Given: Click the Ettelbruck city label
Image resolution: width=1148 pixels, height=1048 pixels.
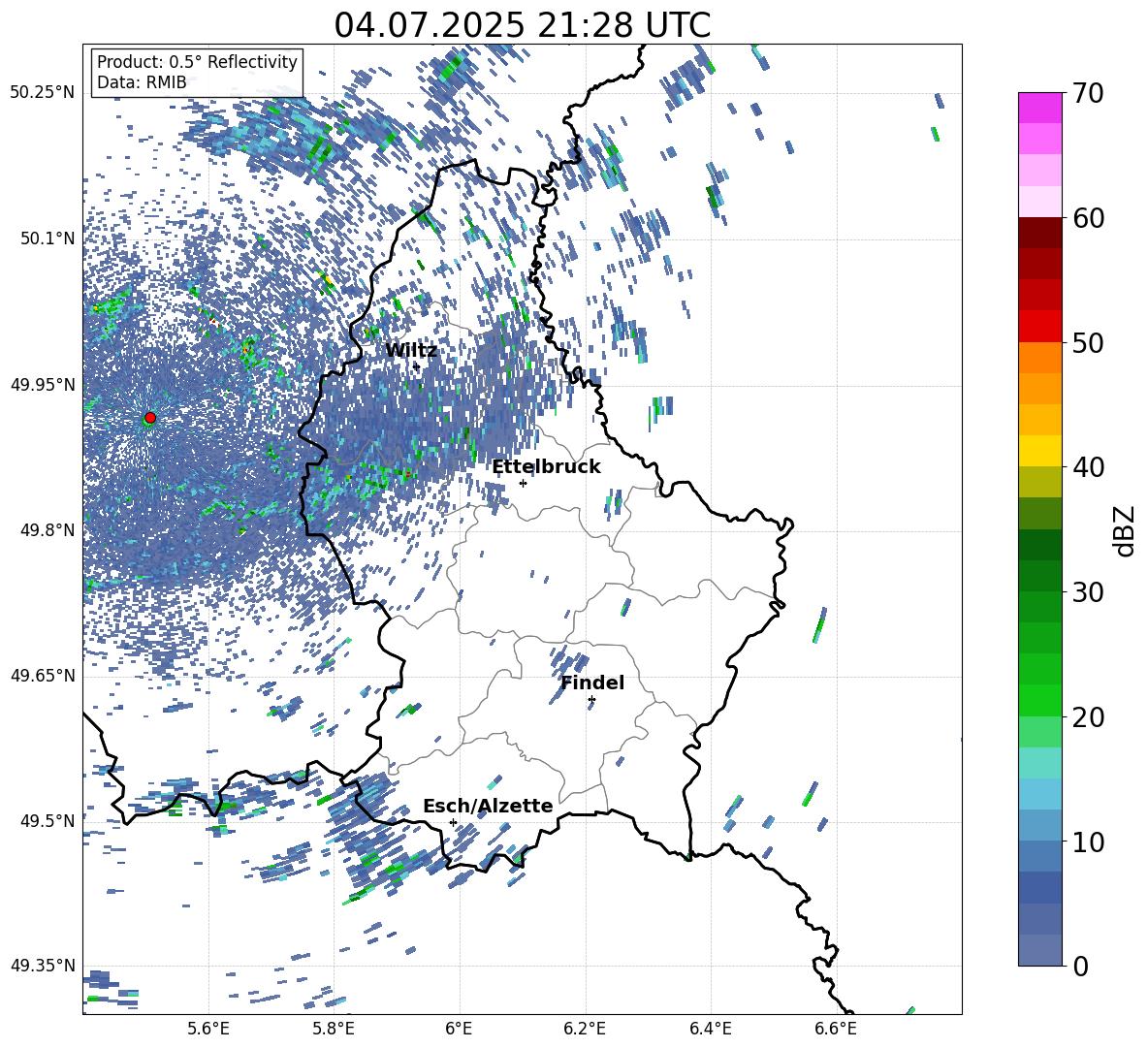Looking at the screenshot, I should point(546,467).
